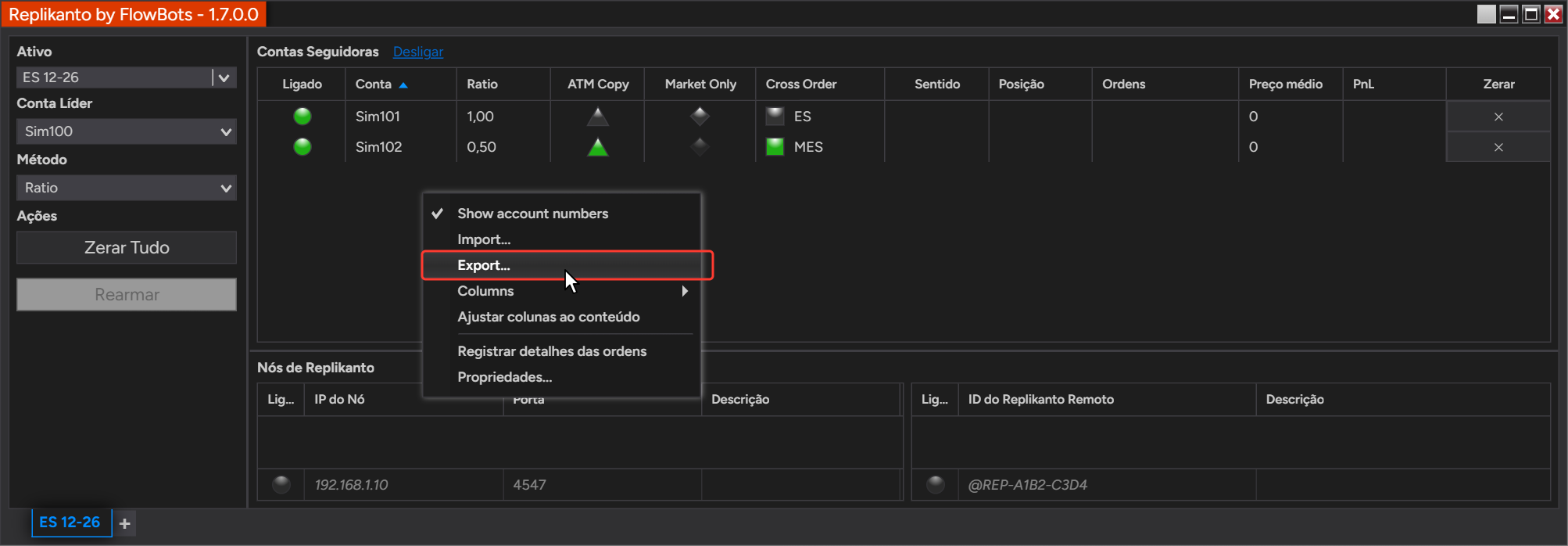Image resolution: width=1568 pixels, height=546 pixels.
Task: Click the Posição column header
Action: [x=1040, y=84]
